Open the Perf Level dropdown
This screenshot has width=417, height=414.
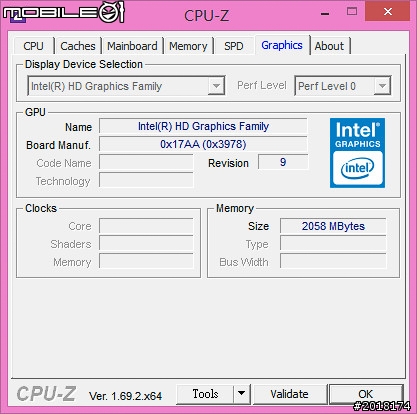click(x=343, y=86)
